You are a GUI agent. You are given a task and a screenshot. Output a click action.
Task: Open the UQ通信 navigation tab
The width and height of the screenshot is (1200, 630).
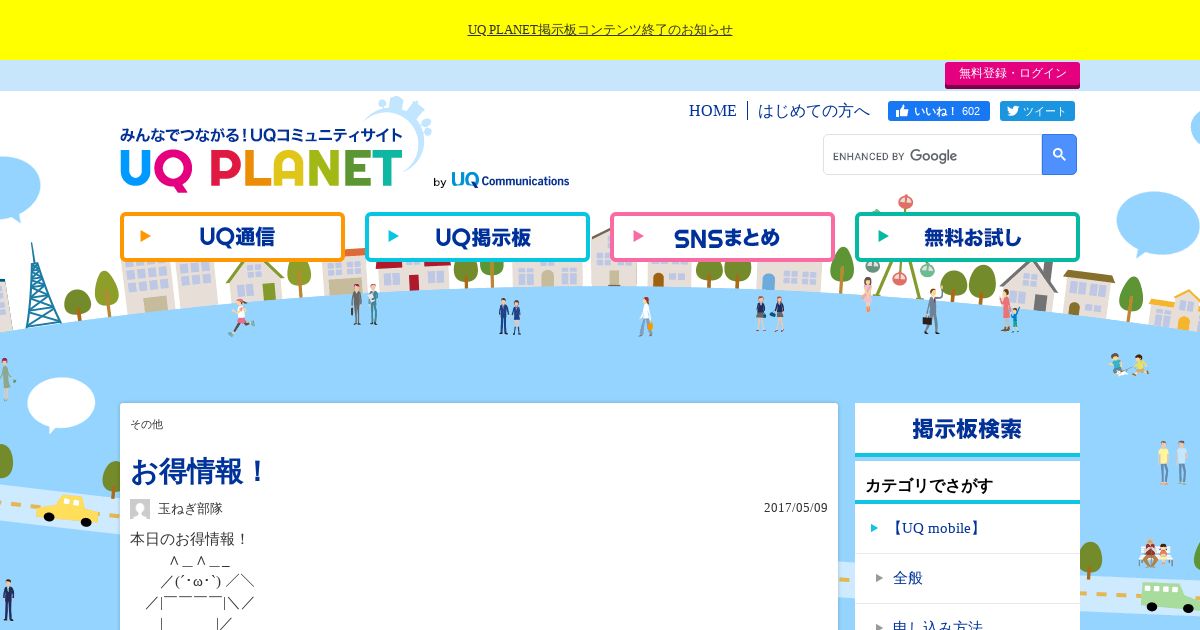(232, 237)
